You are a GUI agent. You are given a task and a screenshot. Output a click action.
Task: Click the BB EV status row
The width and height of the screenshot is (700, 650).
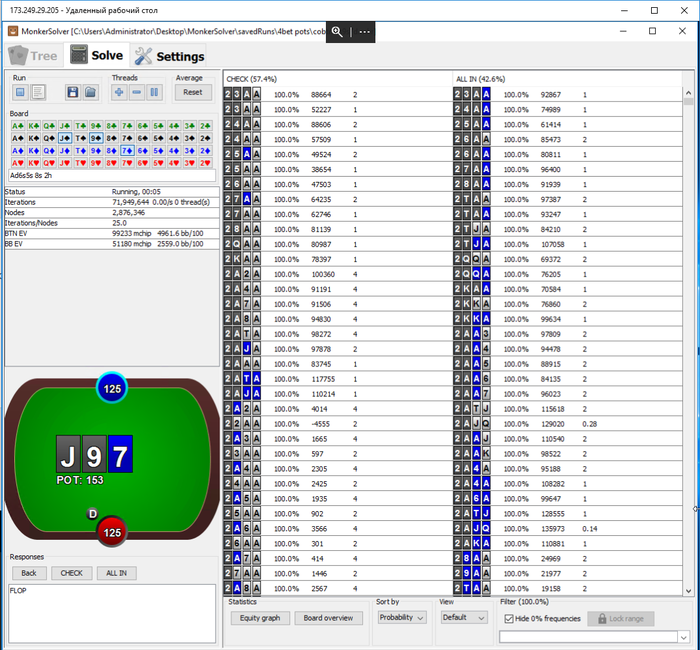[x=112, y=244]
